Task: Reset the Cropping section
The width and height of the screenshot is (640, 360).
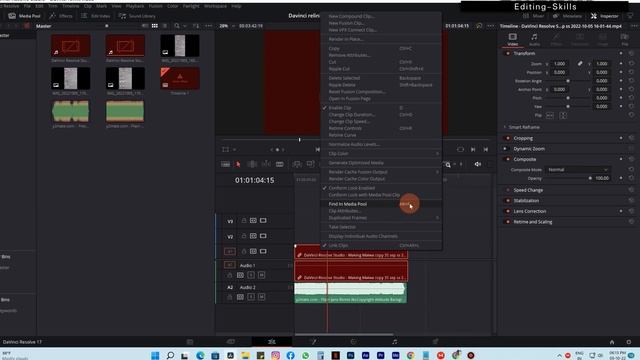Action: coord(631,138)
